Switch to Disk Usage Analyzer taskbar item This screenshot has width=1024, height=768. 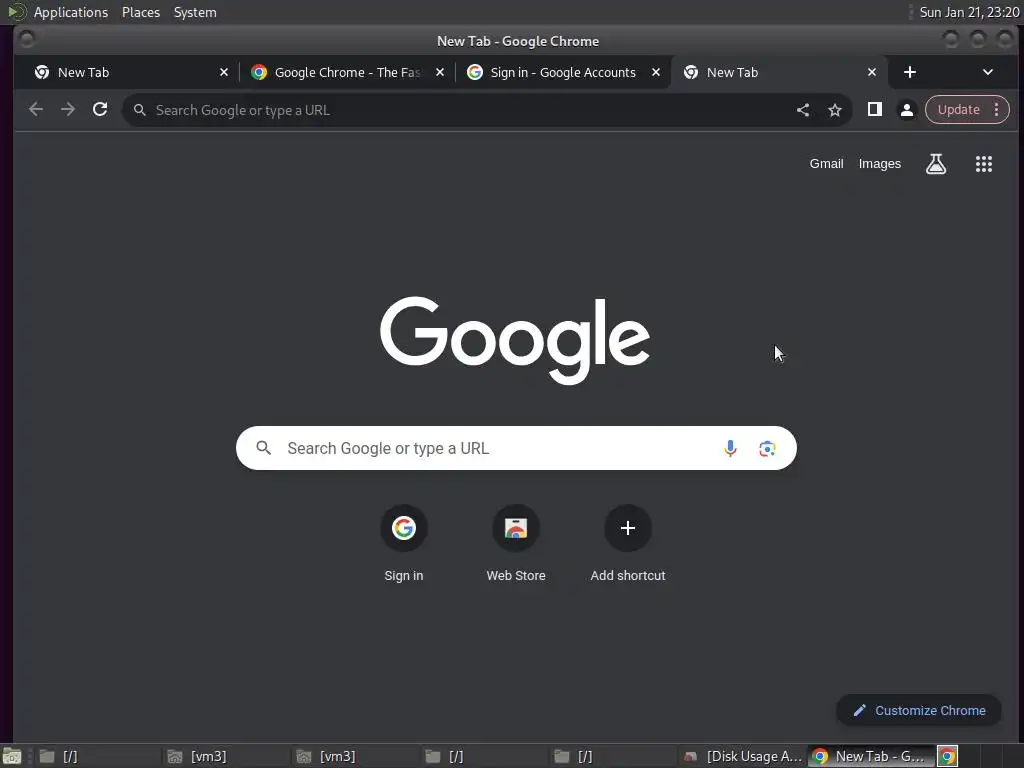743,756
